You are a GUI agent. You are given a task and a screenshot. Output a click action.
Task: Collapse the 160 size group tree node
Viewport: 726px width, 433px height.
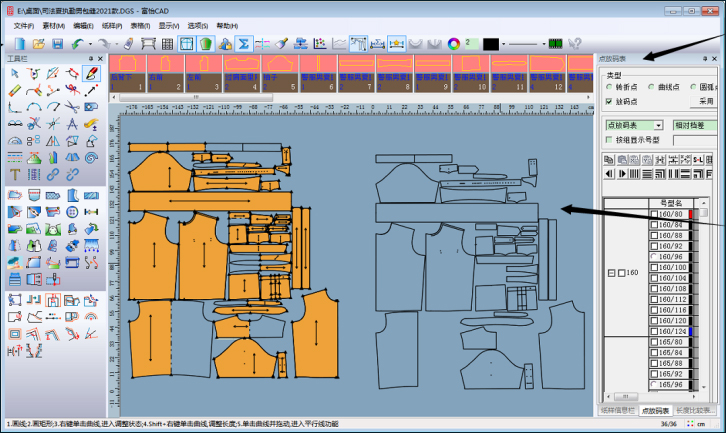[x=611, y=273]
